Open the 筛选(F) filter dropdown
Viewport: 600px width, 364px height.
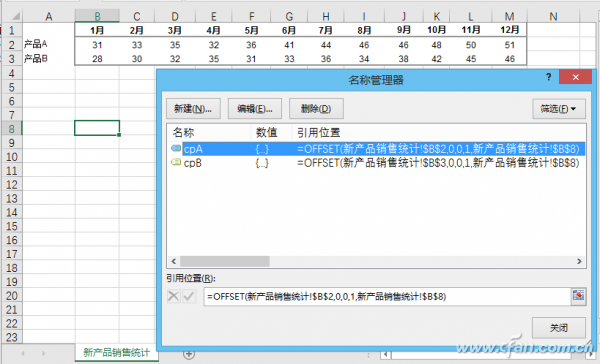[559, 109]
